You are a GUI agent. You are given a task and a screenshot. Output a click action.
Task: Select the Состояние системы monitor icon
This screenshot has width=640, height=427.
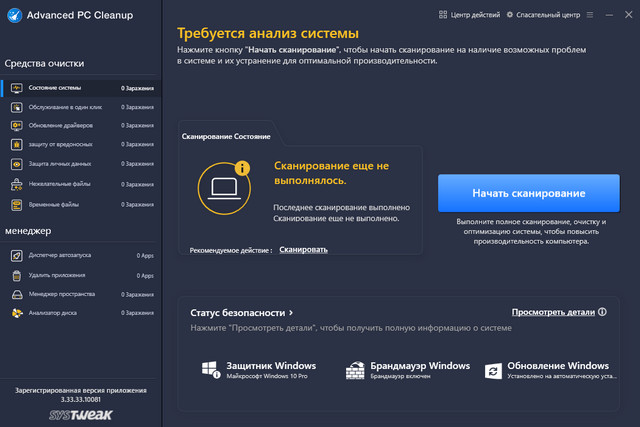pyautogui.click(x=16, y=88)
